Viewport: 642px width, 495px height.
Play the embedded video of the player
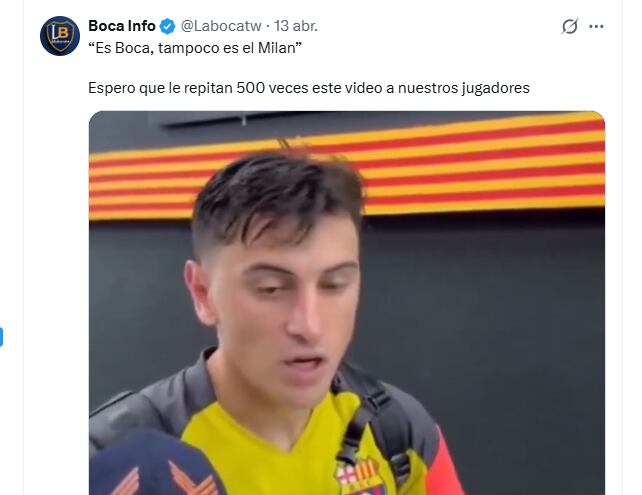pyautogui.click(x=347, y=303)
